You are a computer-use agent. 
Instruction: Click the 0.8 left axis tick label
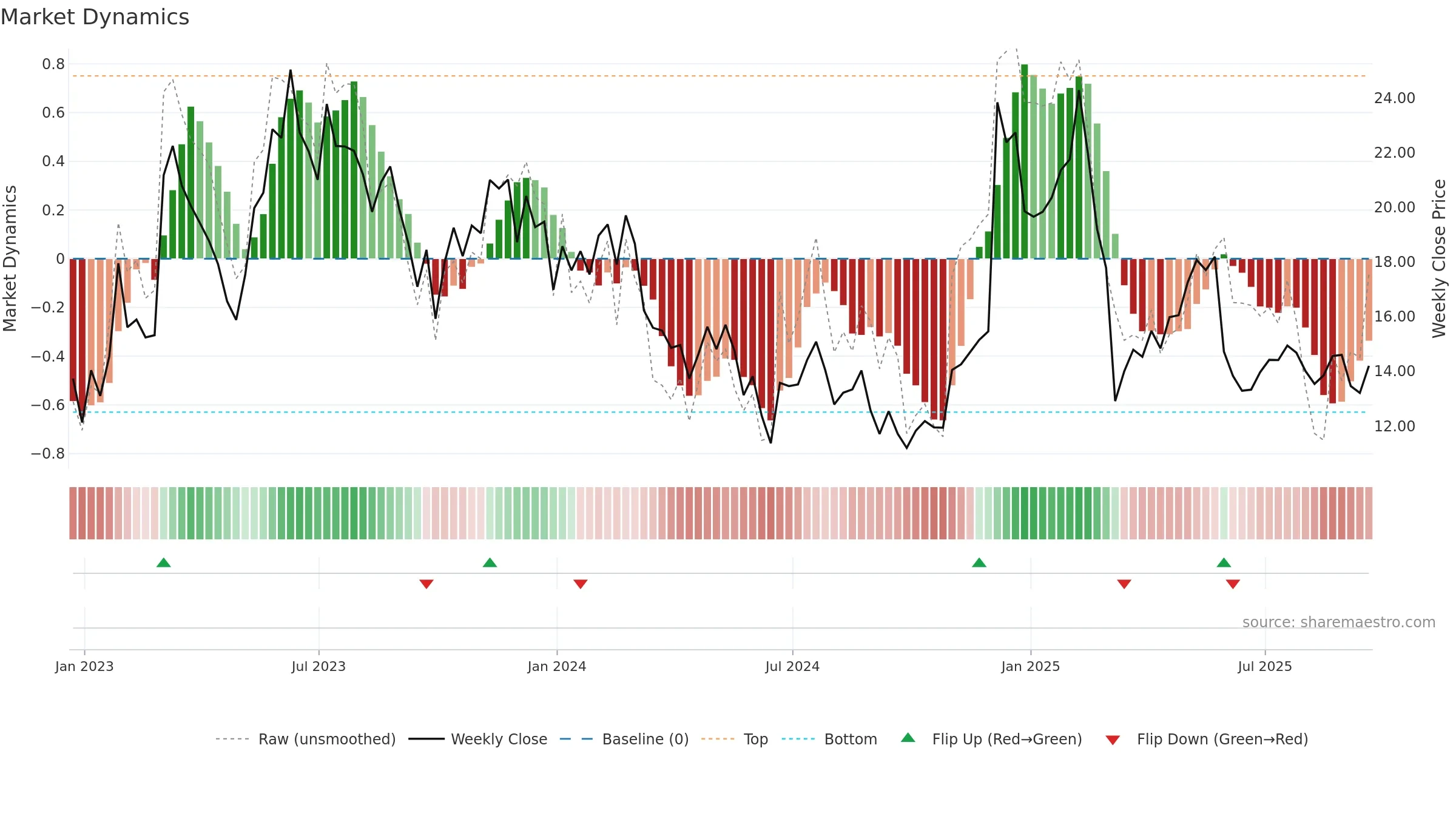(x=53, y=64)
